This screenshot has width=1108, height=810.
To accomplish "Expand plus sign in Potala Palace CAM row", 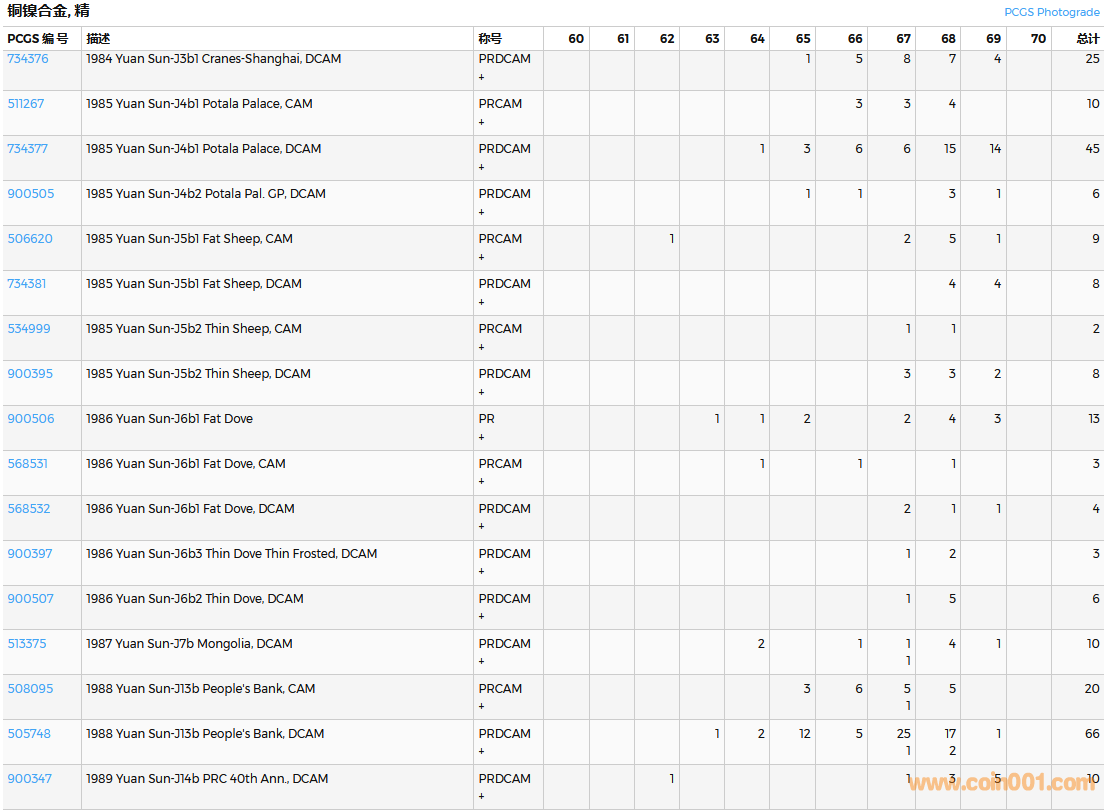I will pyautogui.click(x=481, y=122).
